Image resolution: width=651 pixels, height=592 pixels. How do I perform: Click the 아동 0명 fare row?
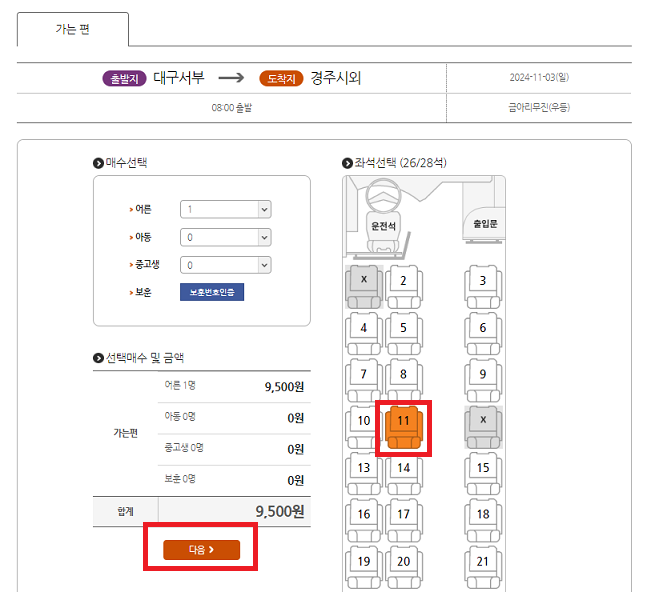[234, 418]
